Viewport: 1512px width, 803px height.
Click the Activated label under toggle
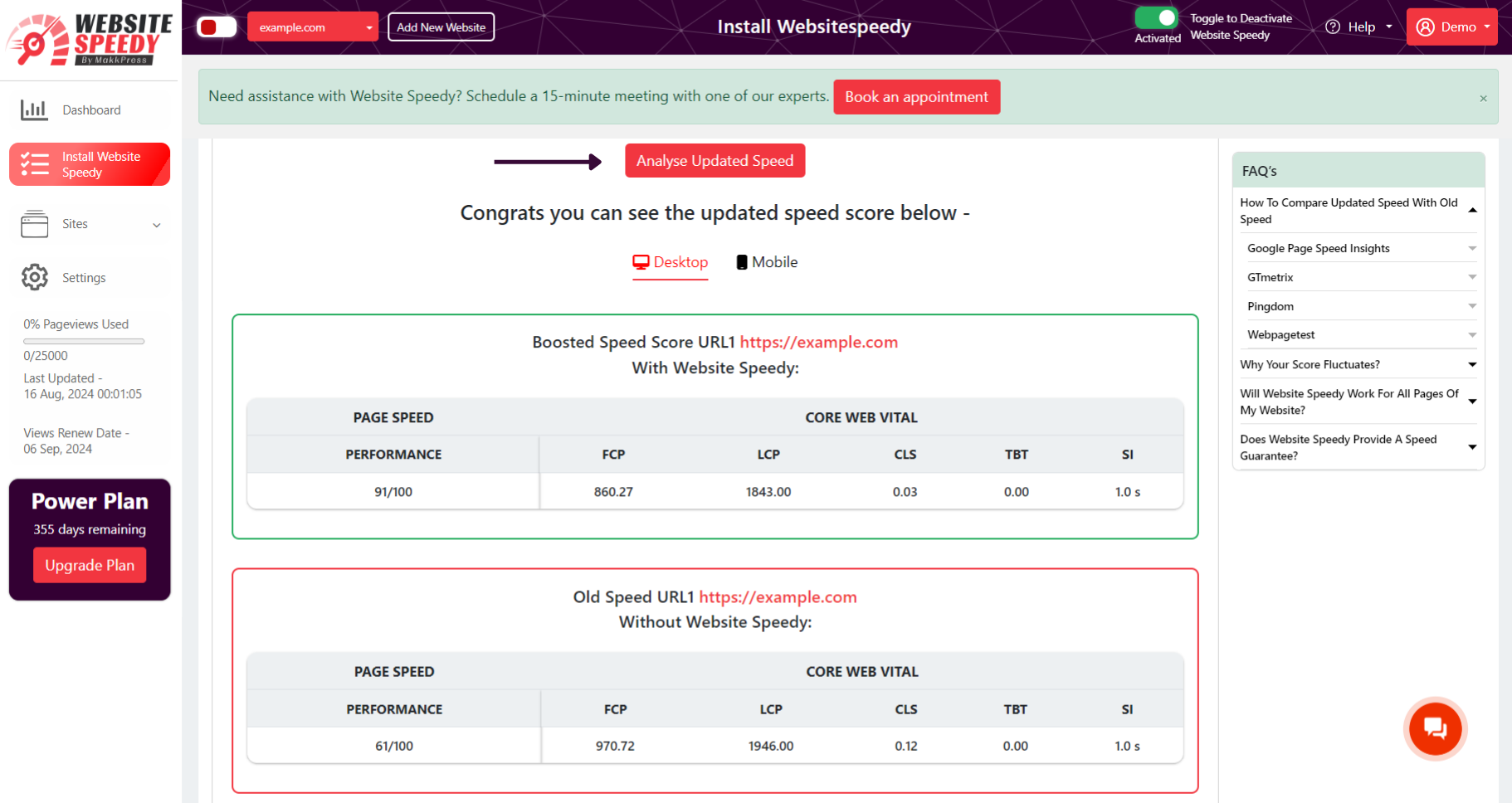(x=1158, y=38)
